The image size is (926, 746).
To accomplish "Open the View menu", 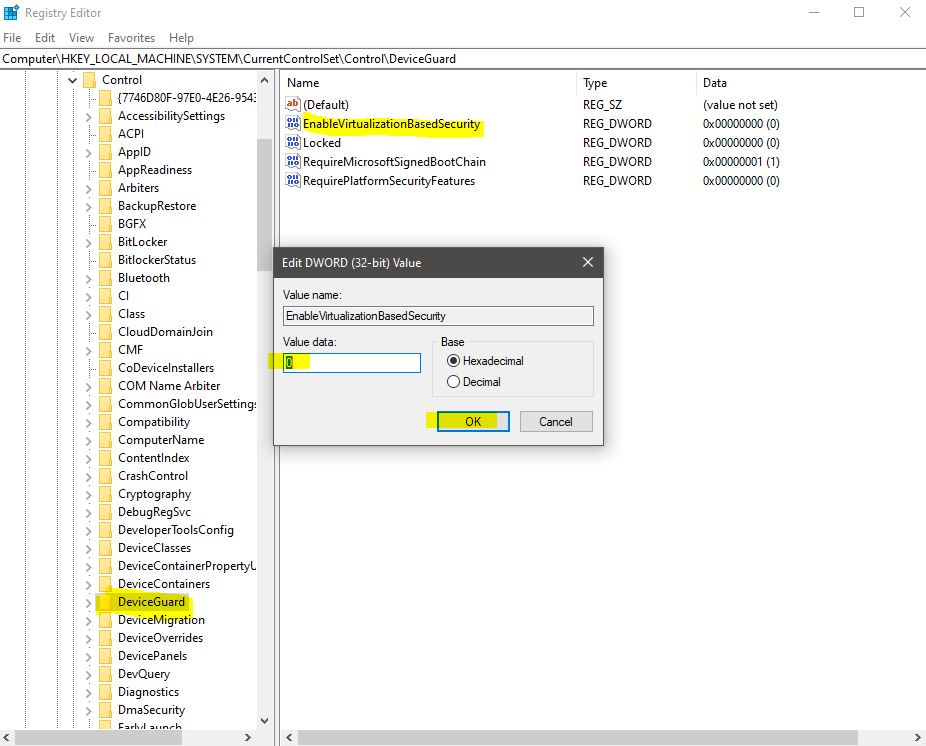I will (x=81, y=37).
